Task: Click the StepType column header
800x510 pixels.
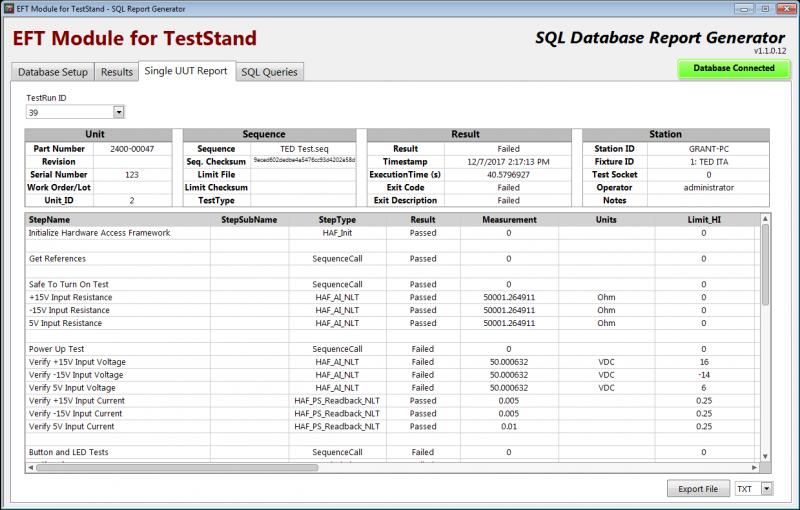Action: coord(337,220)
